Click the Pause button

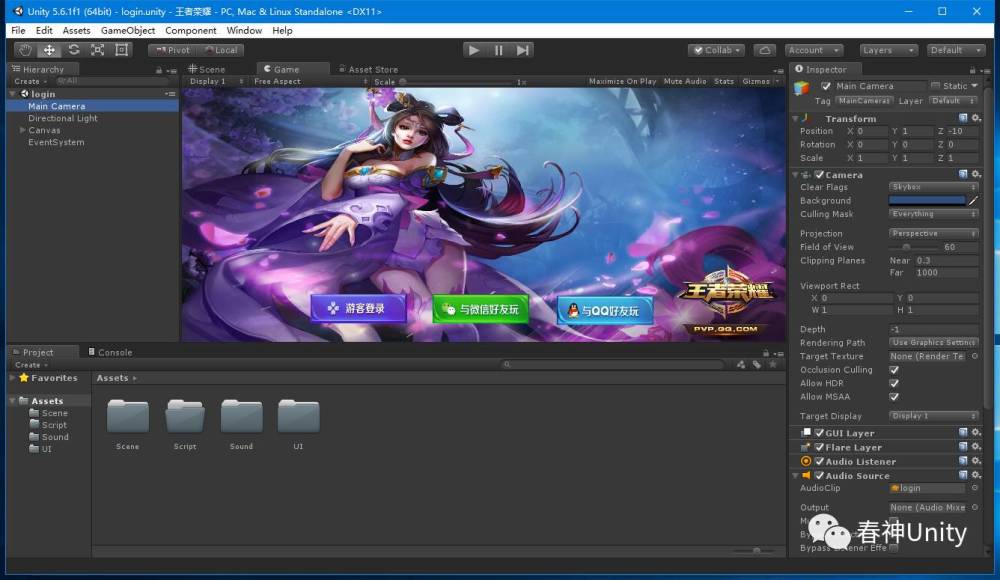(x=498, y=50)
